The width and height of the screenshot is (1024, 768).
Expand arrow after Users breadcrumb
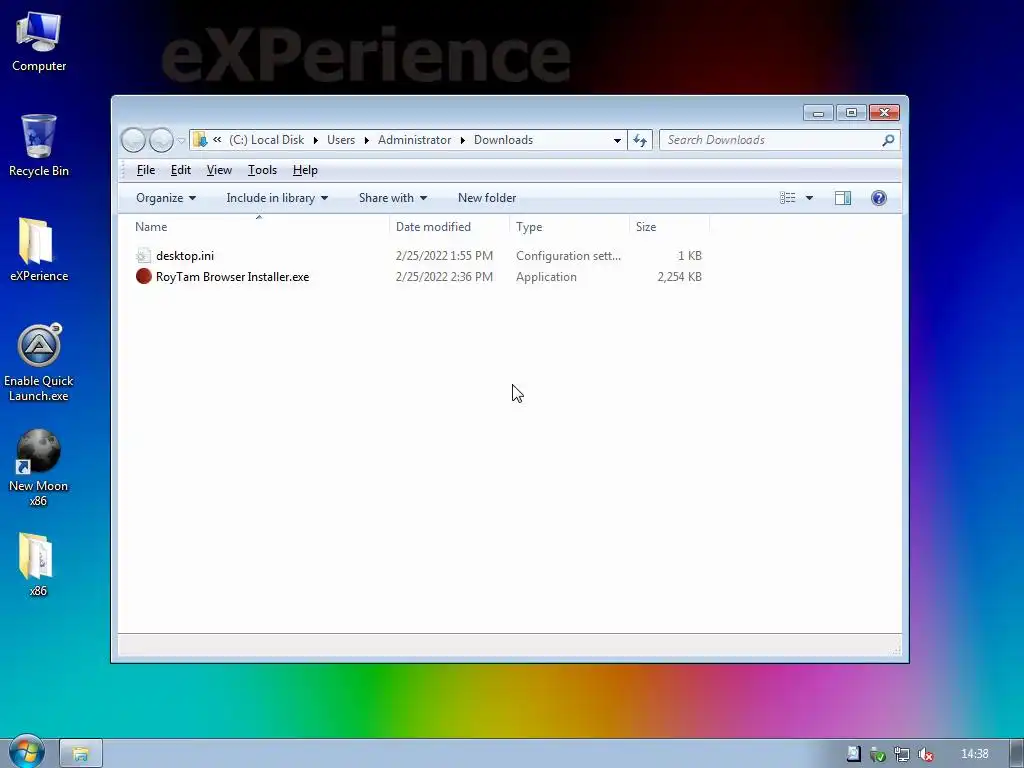366,140
